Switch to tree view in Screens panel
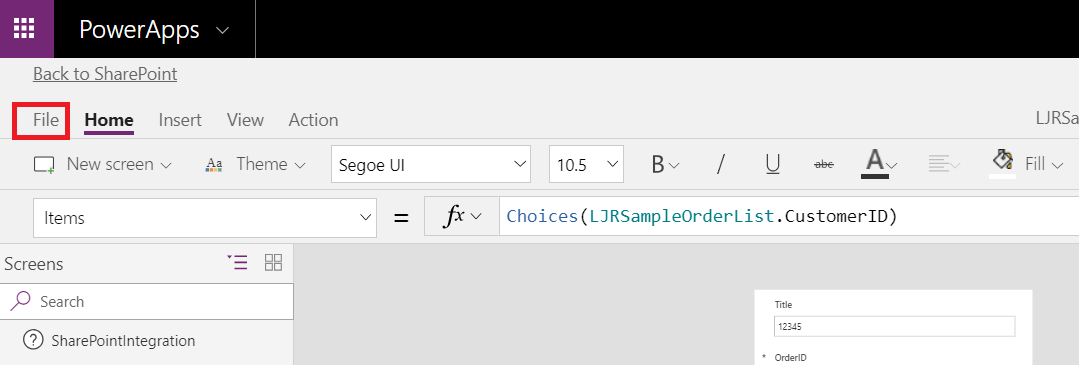Screen dimensions: 1079x365 237,262
